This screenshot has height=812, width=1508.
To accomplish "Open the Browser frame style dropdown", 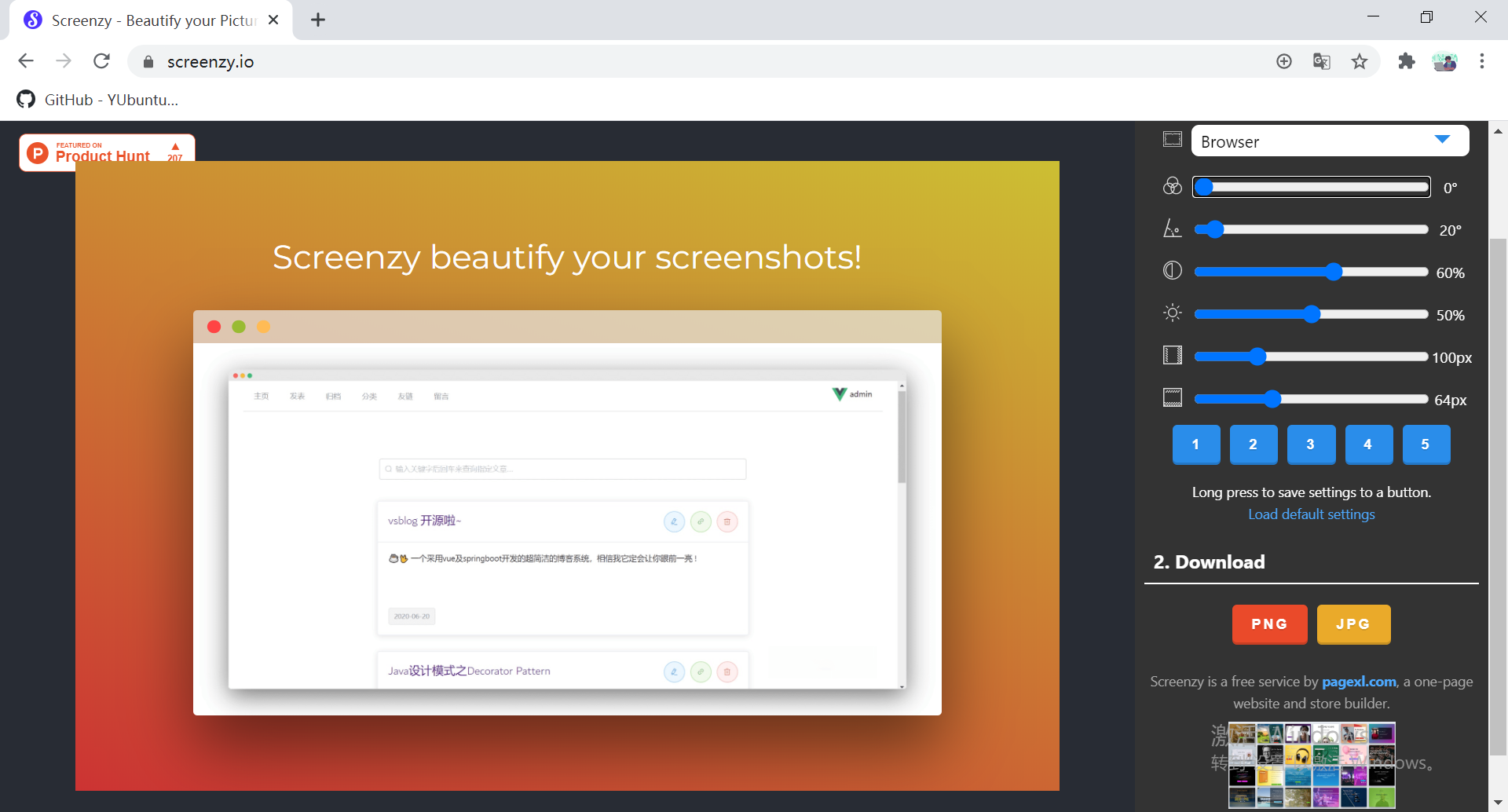I will tap(1329, 141).
